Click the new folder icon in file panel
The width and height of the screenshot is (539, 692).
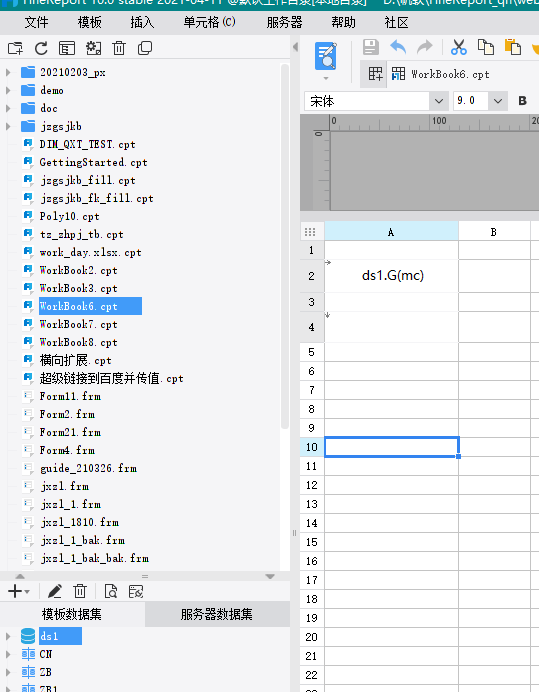15,48
